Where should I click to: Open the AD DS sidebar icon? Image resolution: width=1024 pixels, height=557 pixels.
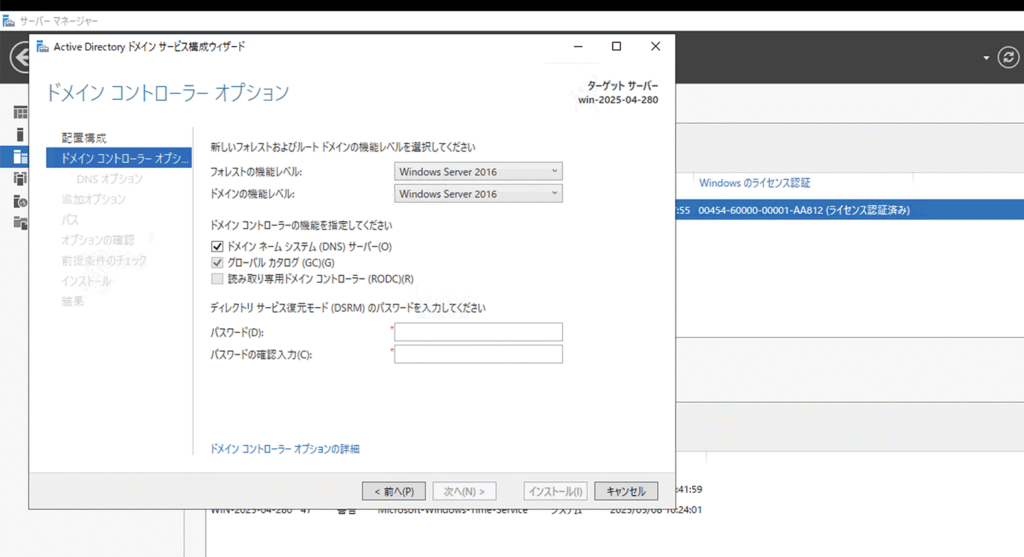click(20, 179)
